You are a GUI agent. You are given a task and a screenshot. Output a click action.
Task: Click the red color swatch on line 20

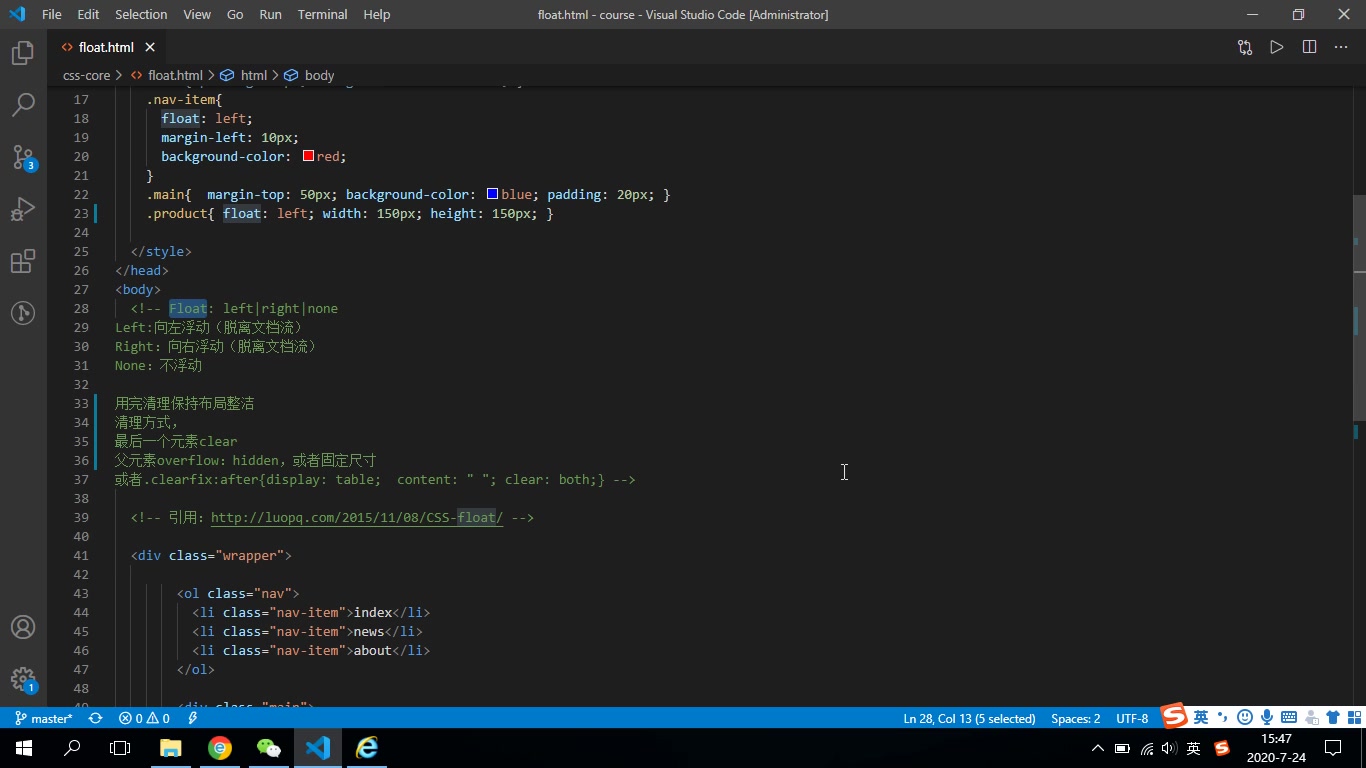click(x=308, y=156)
